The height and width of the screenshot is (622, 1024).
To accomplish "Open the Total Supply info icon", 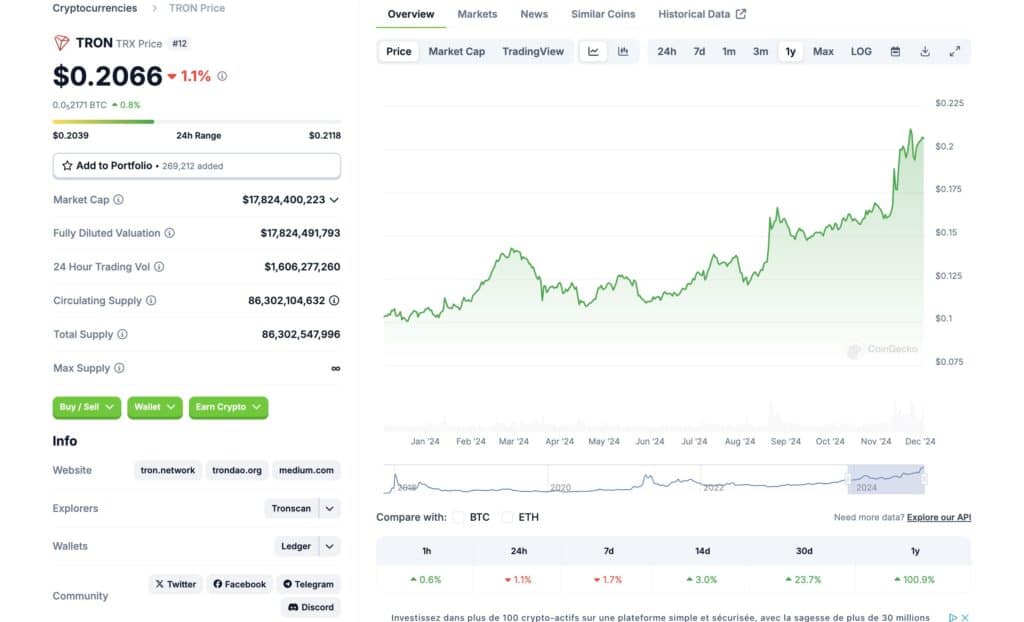I will (x=122, y=335).
